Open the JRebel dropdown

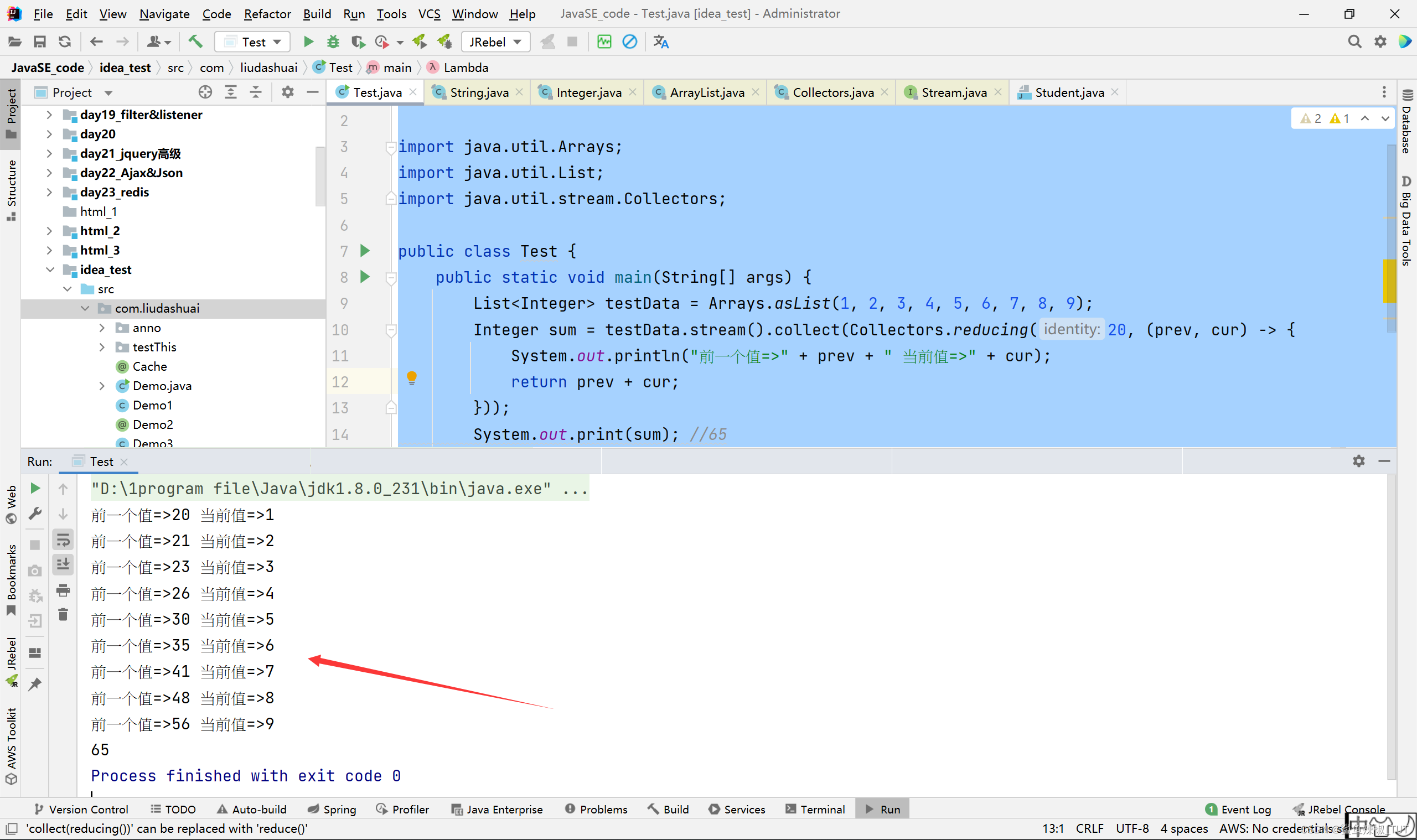coord(496,42)
